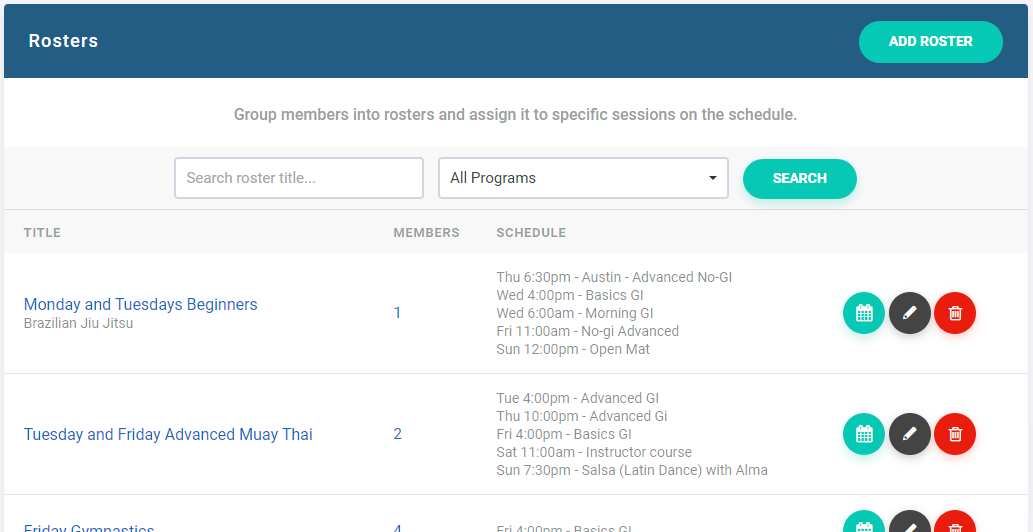Viewport: 1033px width, 532px height.
Task: Open calendar icon for Advanced Muay Thai roster
Action: (864, 434)
